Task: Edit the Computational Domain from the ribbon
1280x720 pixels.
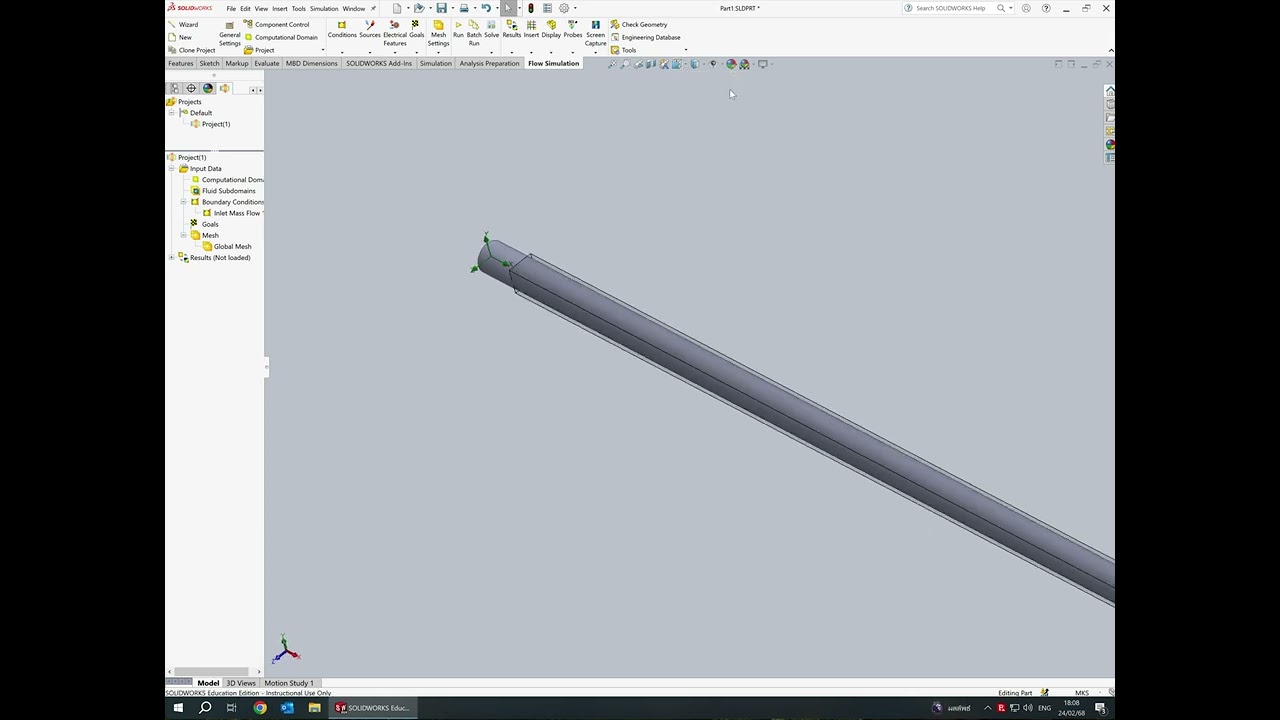Action: pyautogui.click(x=281, y=37)
